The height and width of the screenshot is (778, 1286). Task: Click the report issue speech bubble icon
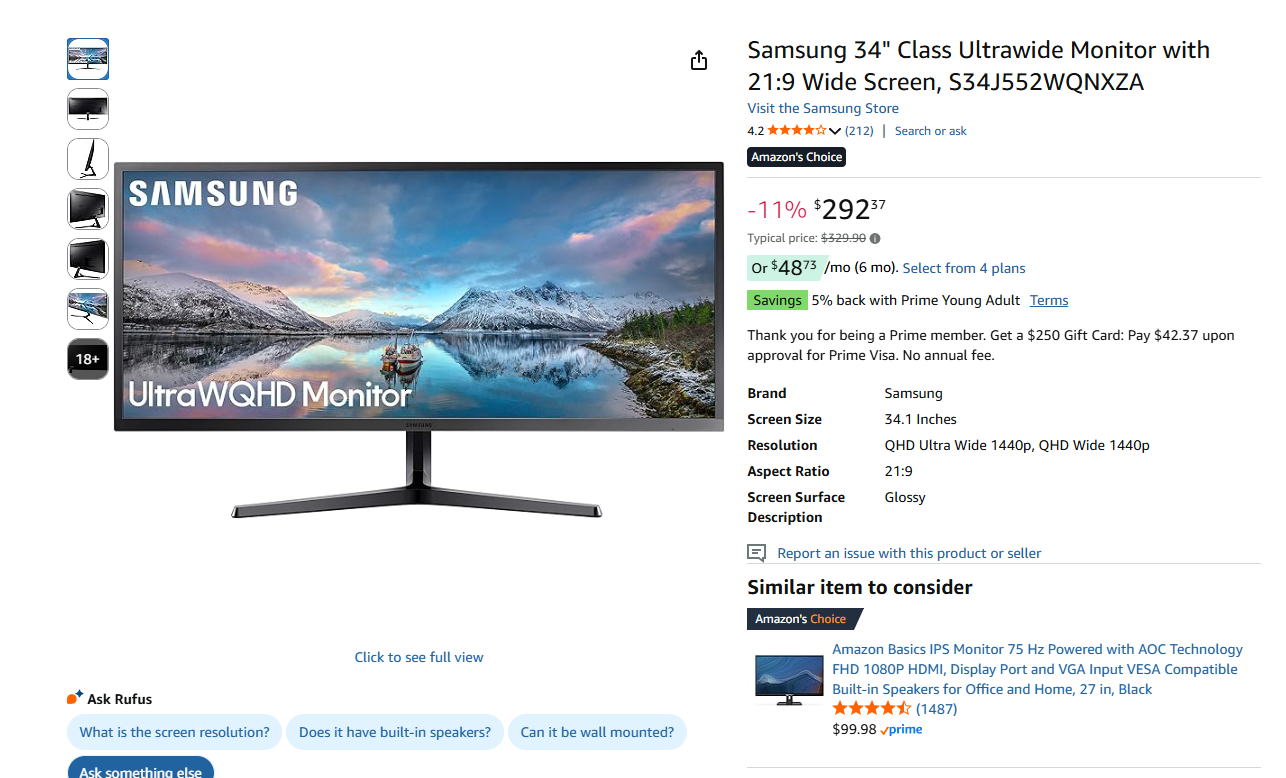point(757,553)
